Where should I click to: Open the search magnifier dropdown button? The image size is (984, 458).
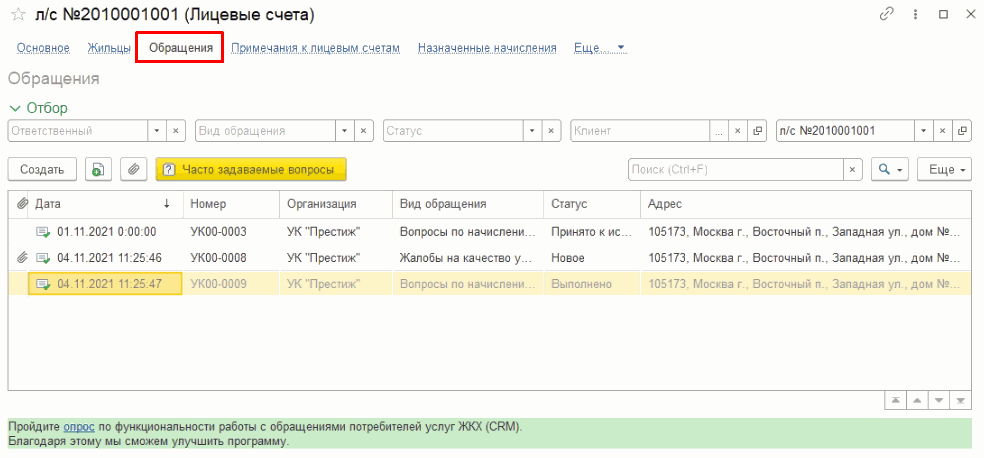pos(888,170)
